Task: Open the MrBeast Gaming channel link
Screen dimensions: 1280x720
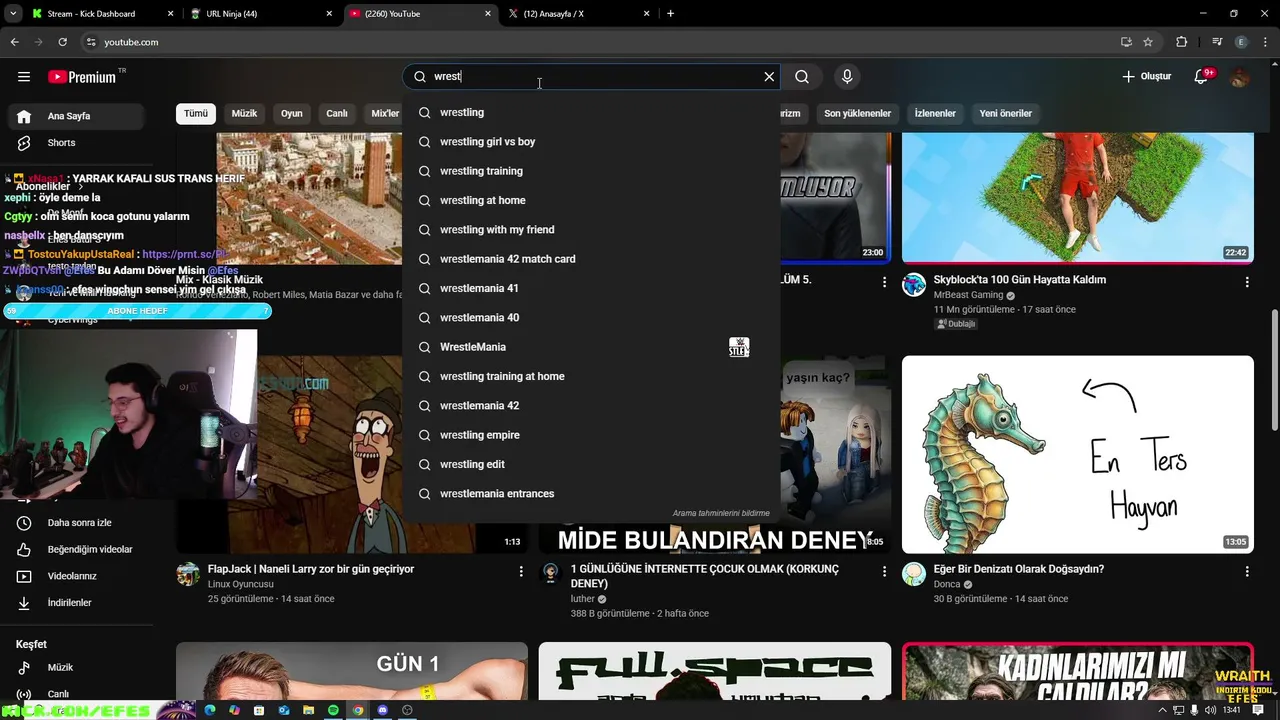Action: [x=968, y=295]
